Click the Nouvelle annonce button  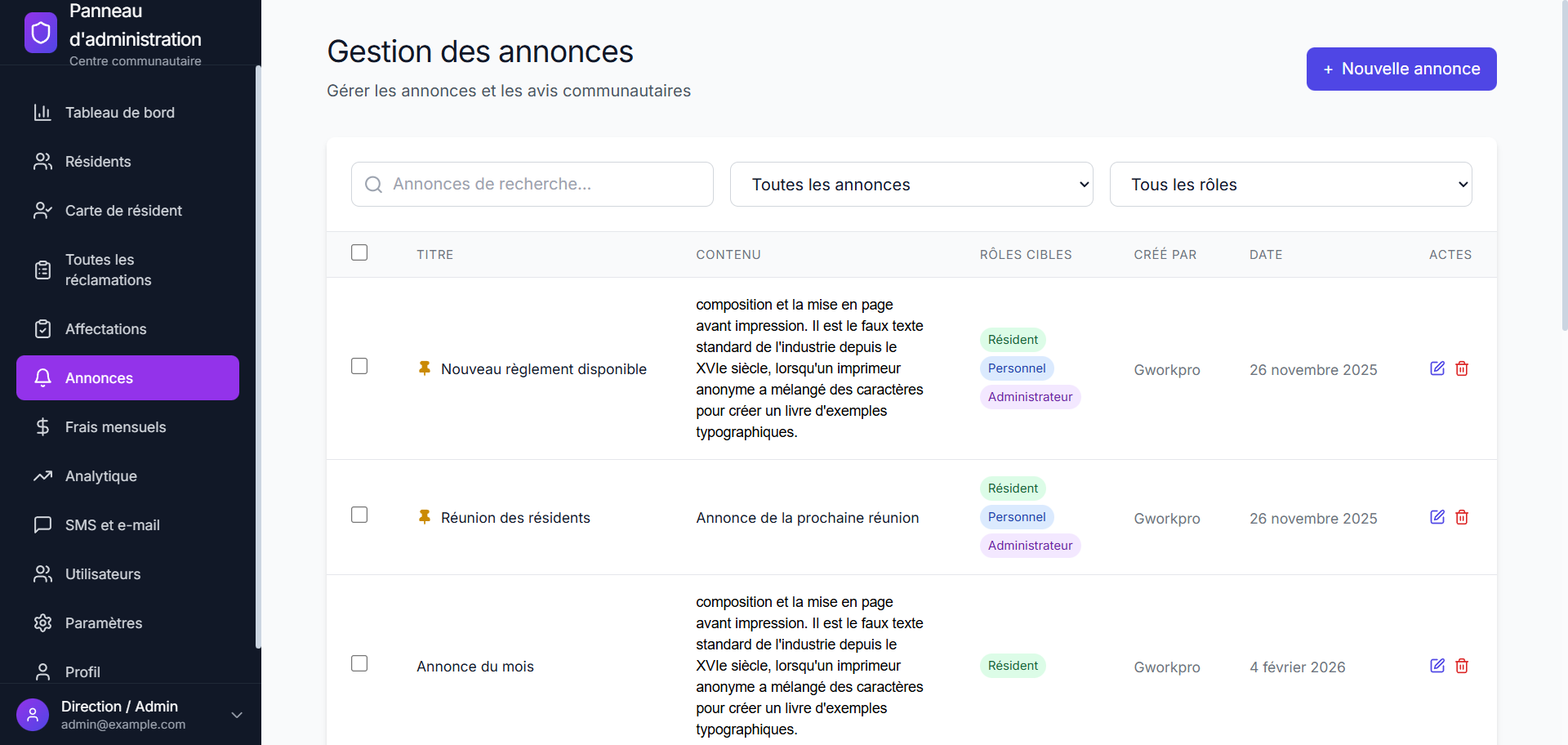coord(1401,69)
